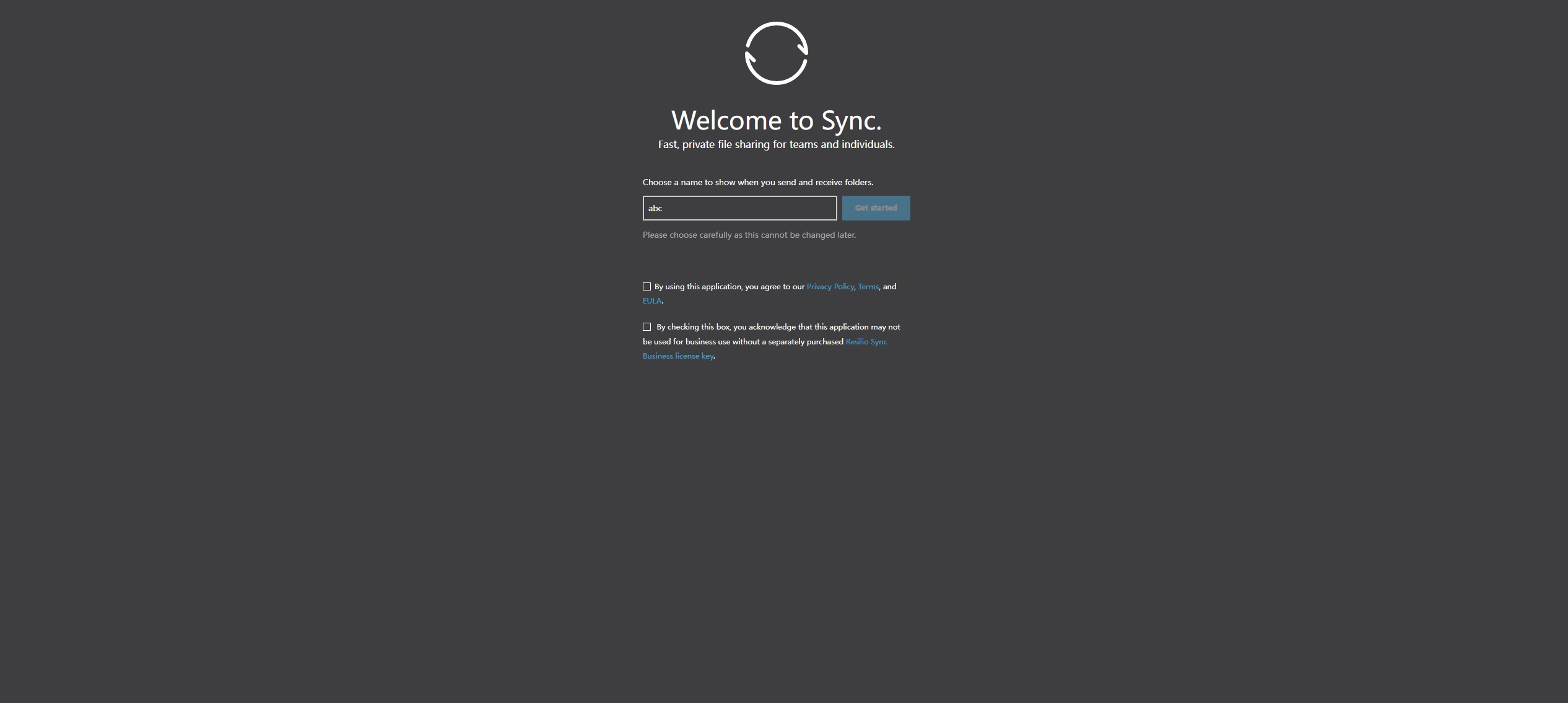Open the Resilio Sync Business license key link

866,341
